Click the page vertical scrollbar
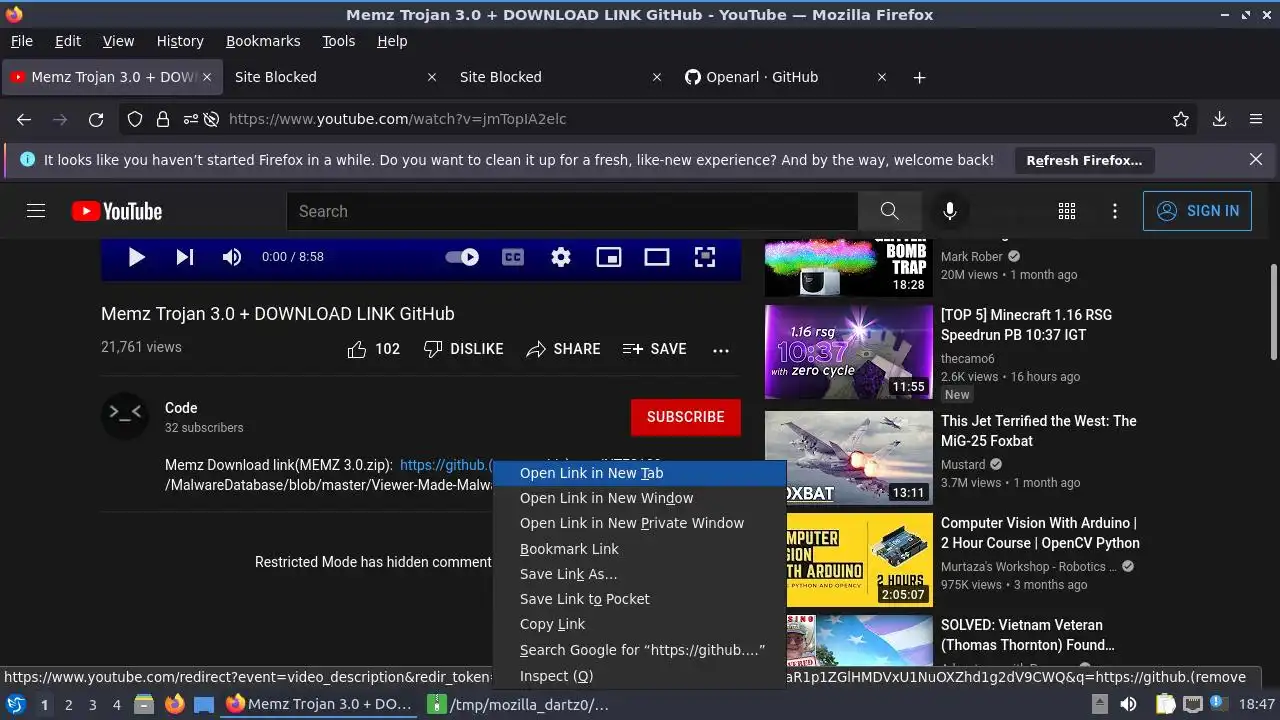Image resolution: width=1280 pixels, height=720 pixels. click(1273, 312)
